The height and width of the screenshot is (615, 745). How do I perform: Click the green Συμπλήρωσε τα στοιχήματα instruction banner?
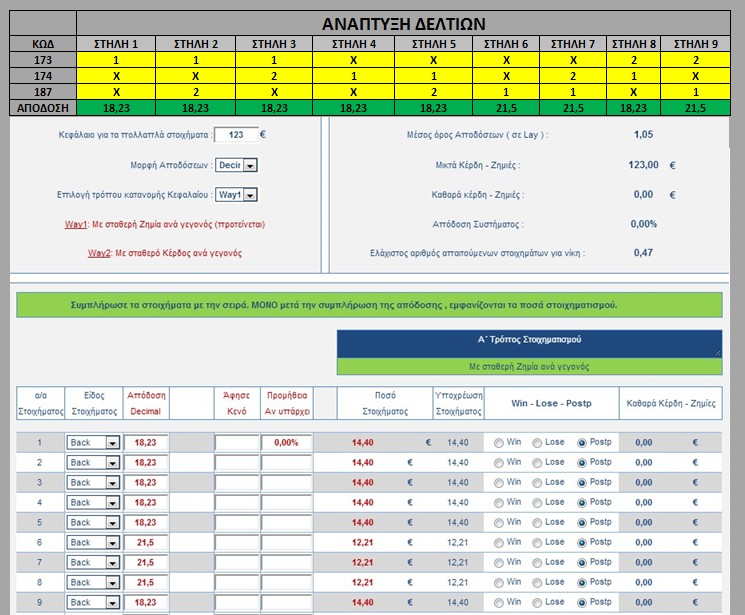pyautogui.click(x=369, y=305)
